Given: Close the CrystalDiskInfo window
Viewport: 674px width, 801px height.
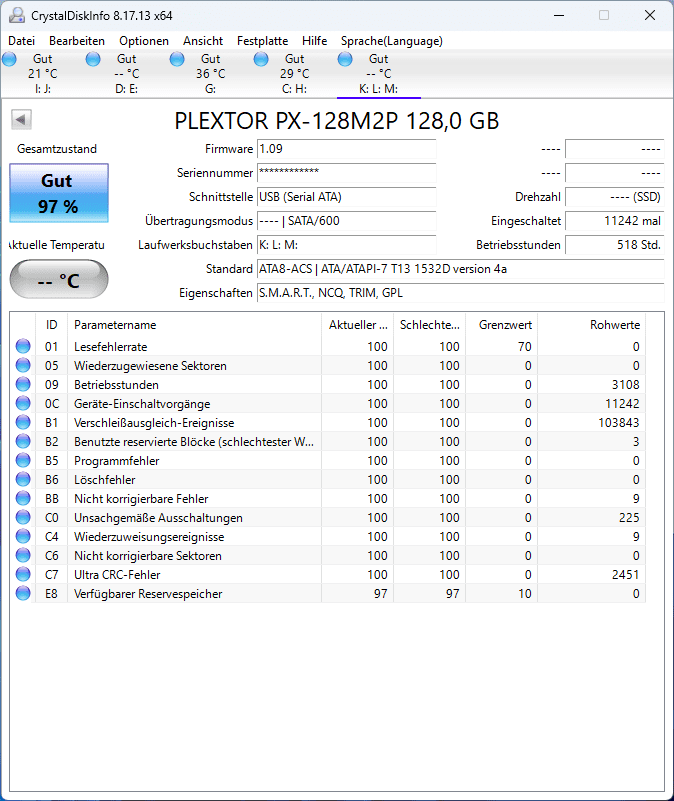Looking at the screenshot, I should coord(650,15).
